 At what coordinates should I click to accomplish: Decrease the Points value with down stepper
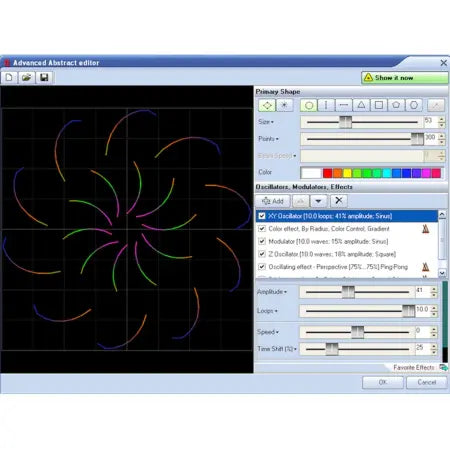[442, 142]
